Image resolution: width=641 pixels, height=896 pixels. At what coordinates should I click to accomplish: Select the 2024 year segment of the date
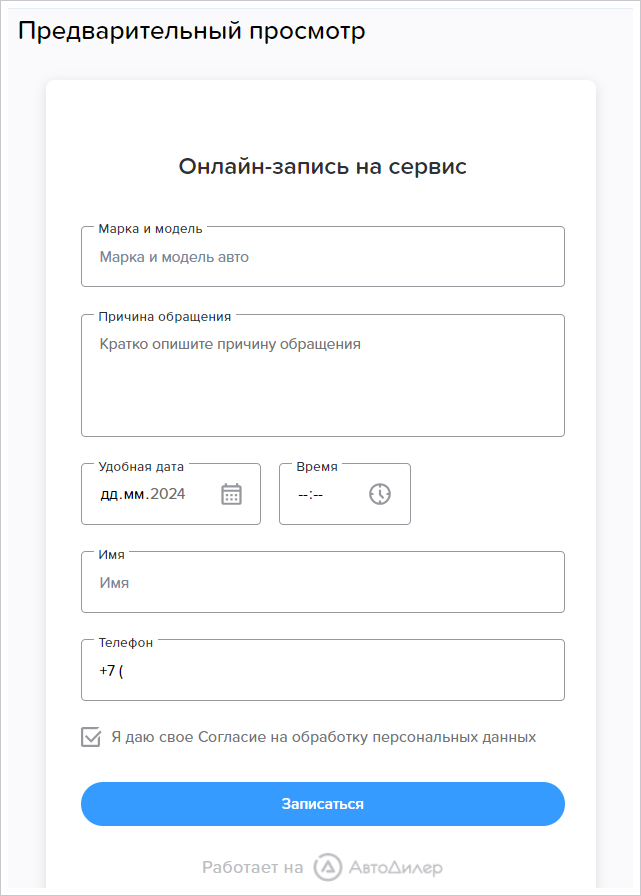168,494
